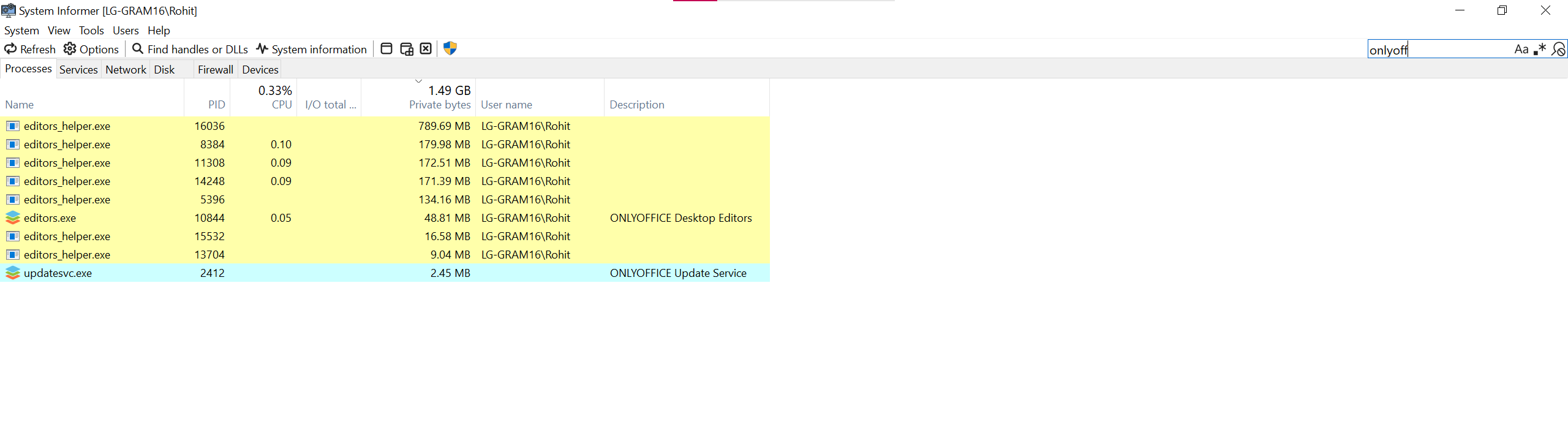Click the find window and thread icon
The image size is (1568, 427).
click(407, 49)
